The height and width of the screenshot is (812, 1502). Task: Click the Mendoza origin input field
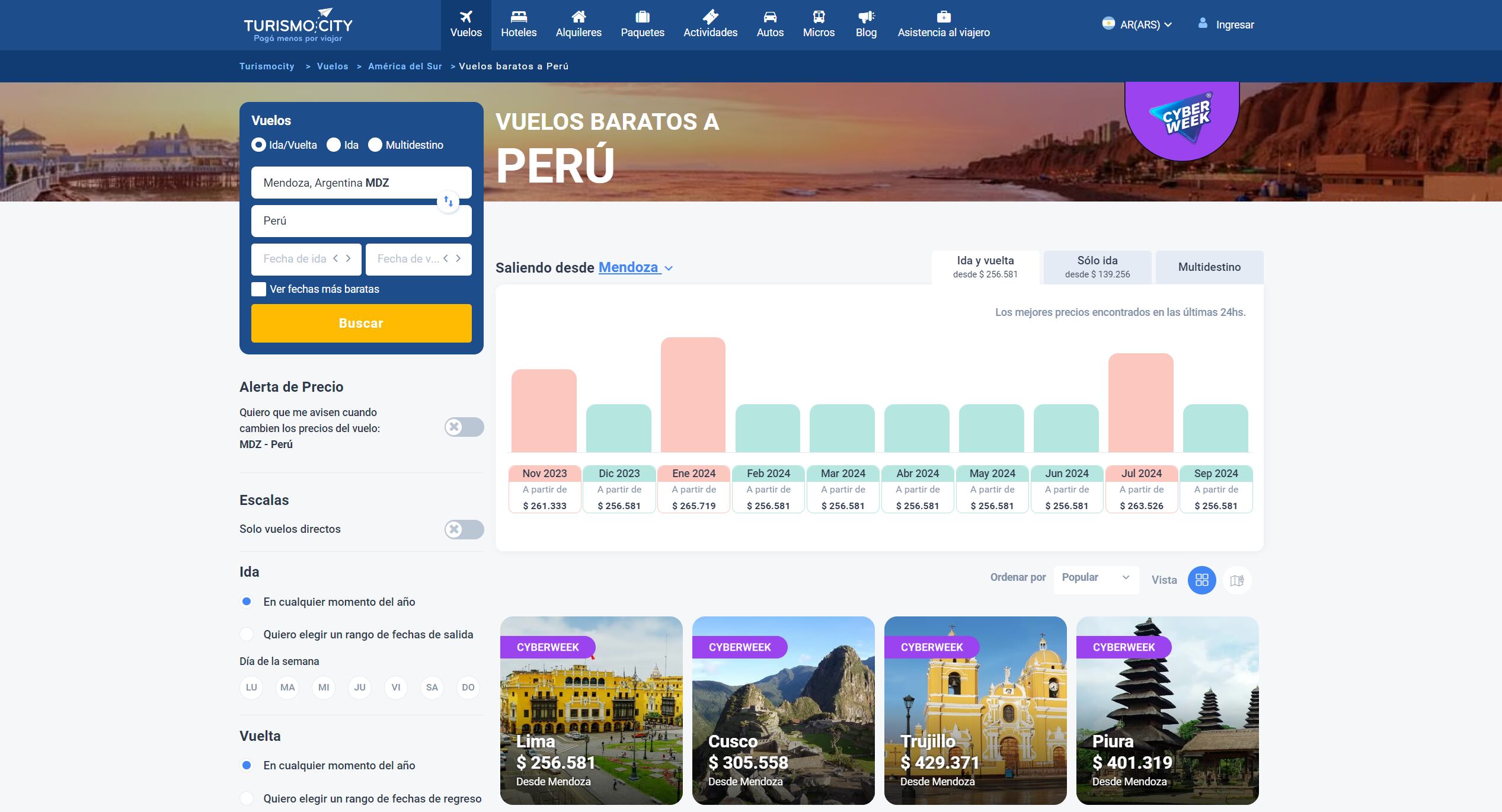click(x=361, y=183)
